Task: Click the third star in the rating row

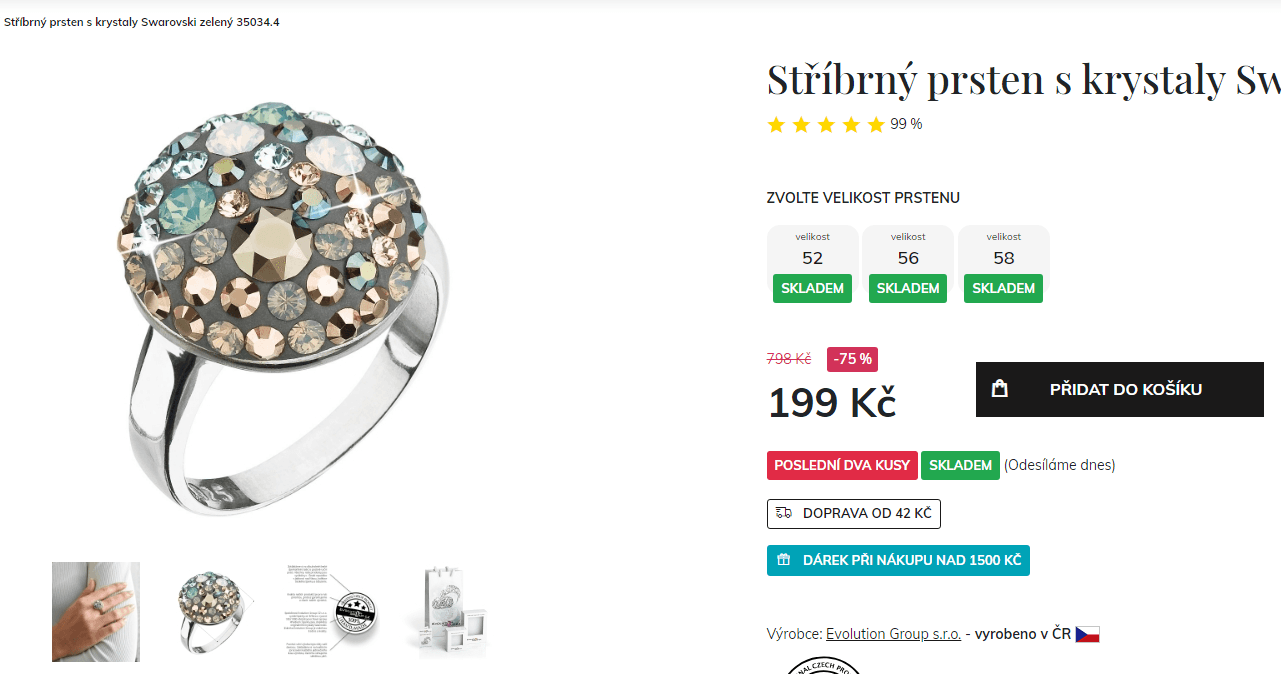Action: [x=826, y=124]
